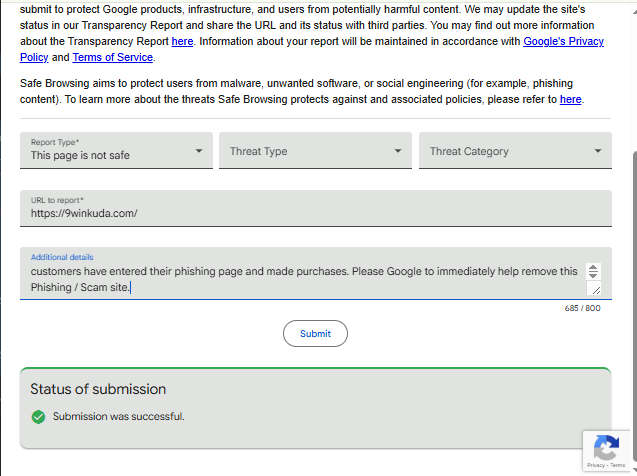Viewport: 637px width, 476px height.
Task: Click the Submit button
Action: point(315,333)
